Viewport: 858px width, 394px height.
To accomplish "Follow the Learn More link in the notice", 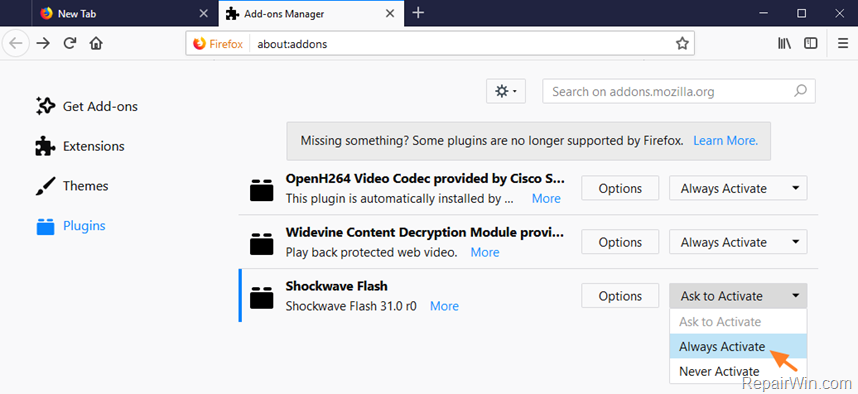I will [726, 141].
